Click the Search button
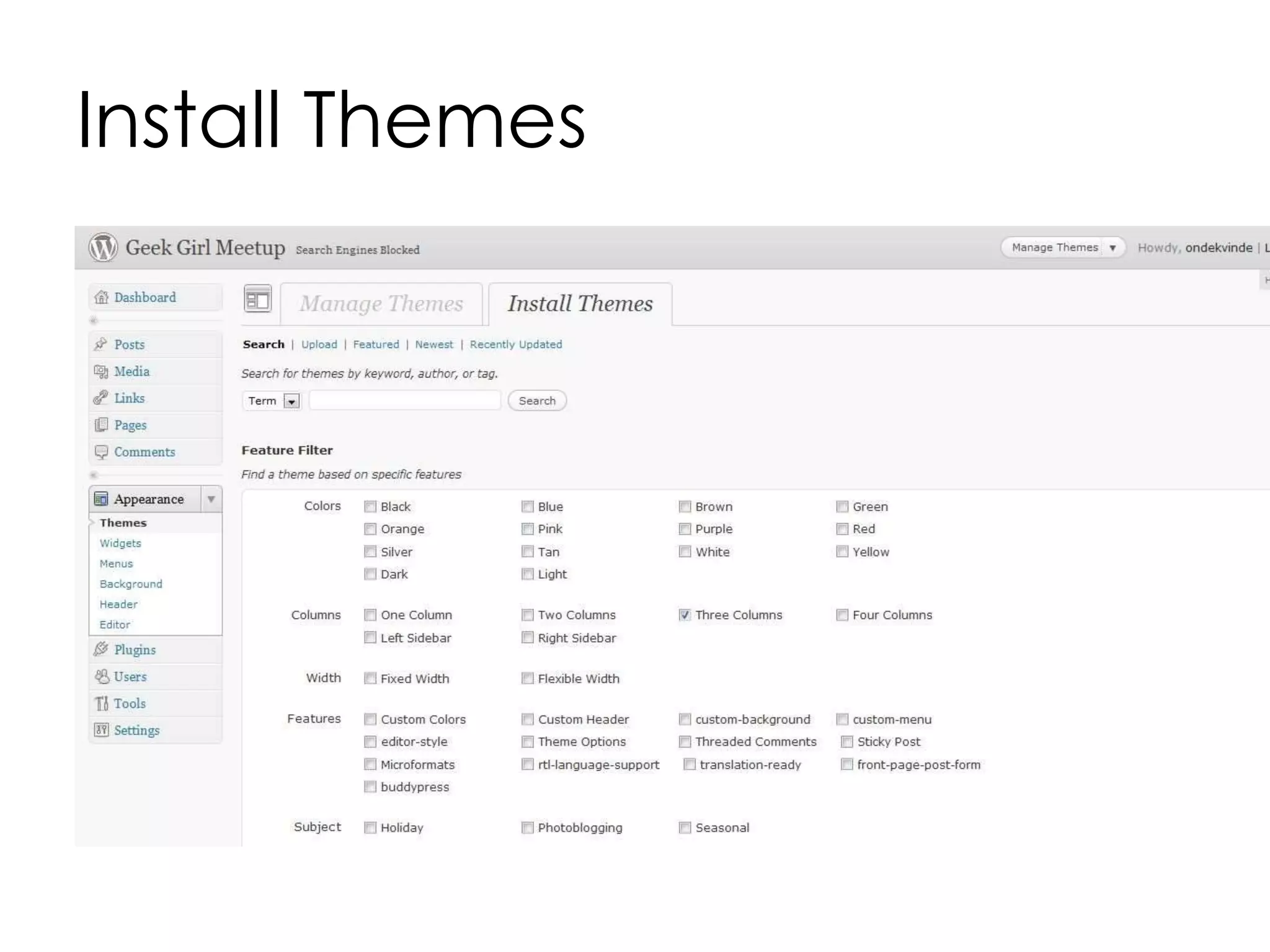Image resolution: width=1270 pixels, height=952 pixels. coord(537,401)
